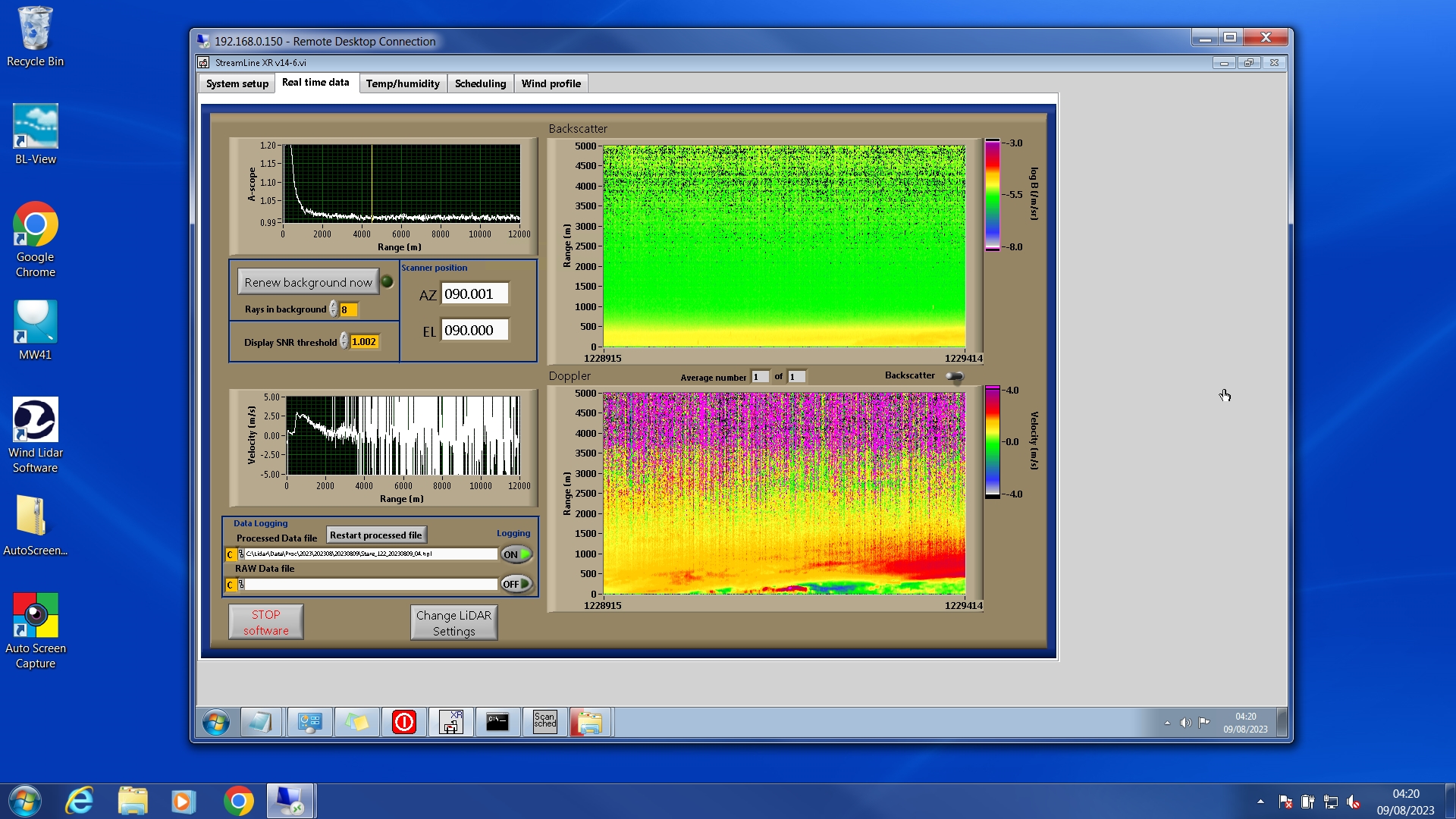Click Change LiDAR Settings button
This screenshot has width=1456, height=819.
pos(453,623)
